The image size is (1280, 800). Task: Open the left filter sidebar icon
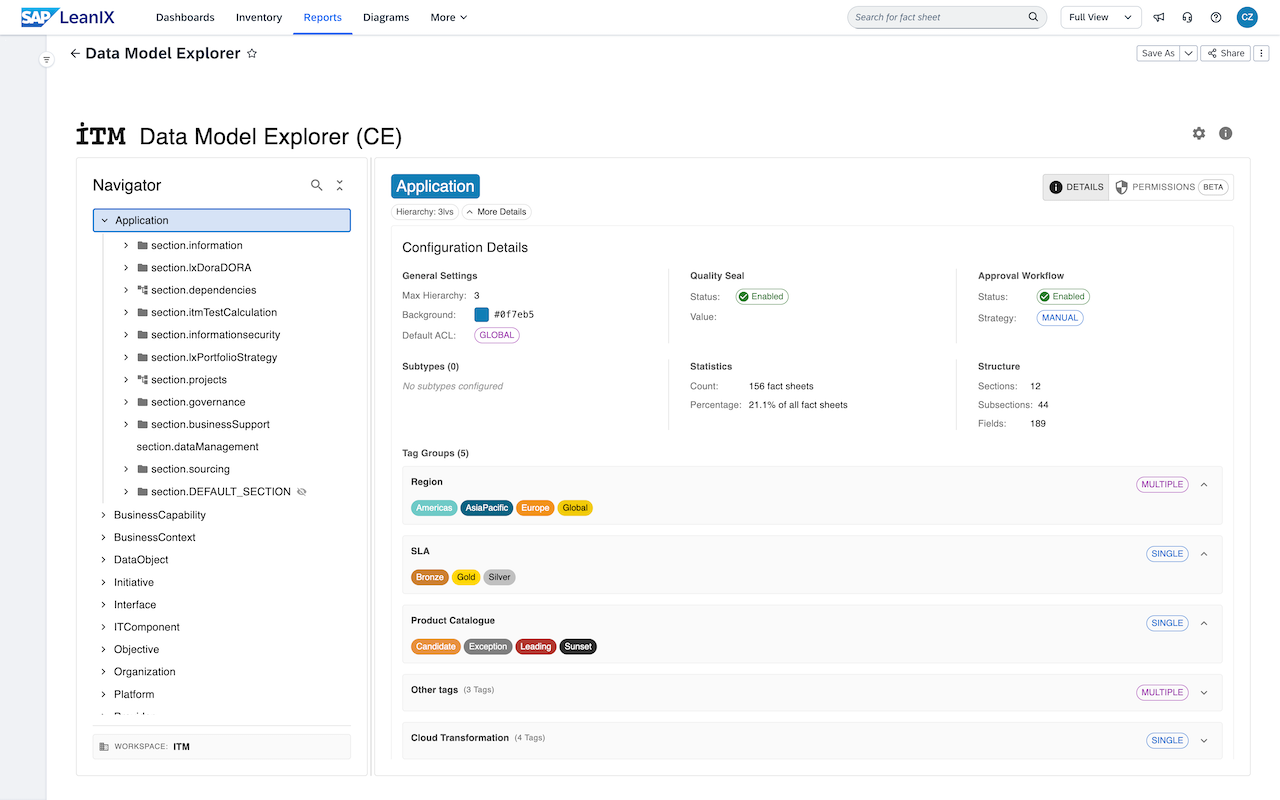tap(46, 60)
